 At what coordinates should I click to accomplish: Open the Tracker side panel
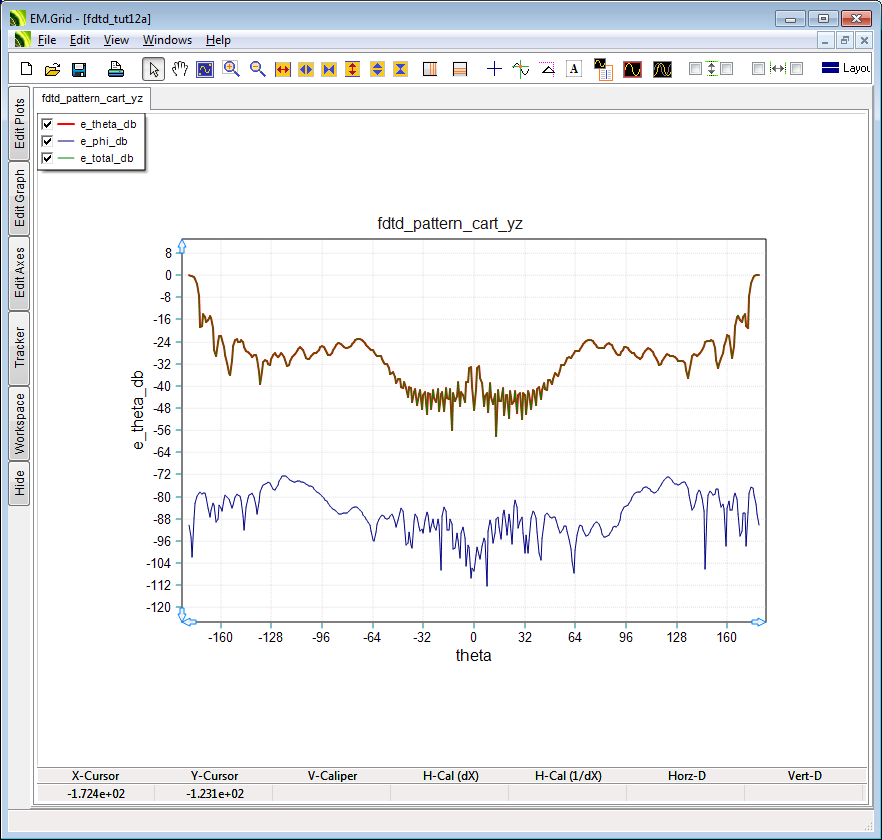[19, 347]
